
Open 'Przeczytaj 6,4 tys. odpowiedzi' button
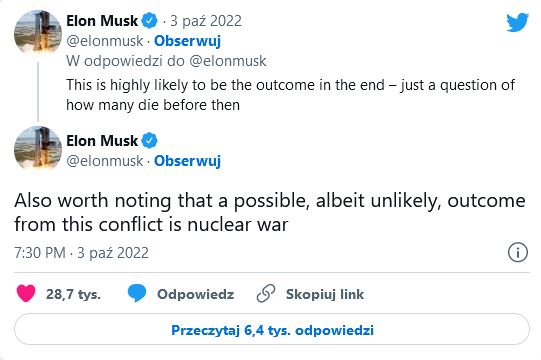pyautogui.click(x=272, y=329)
